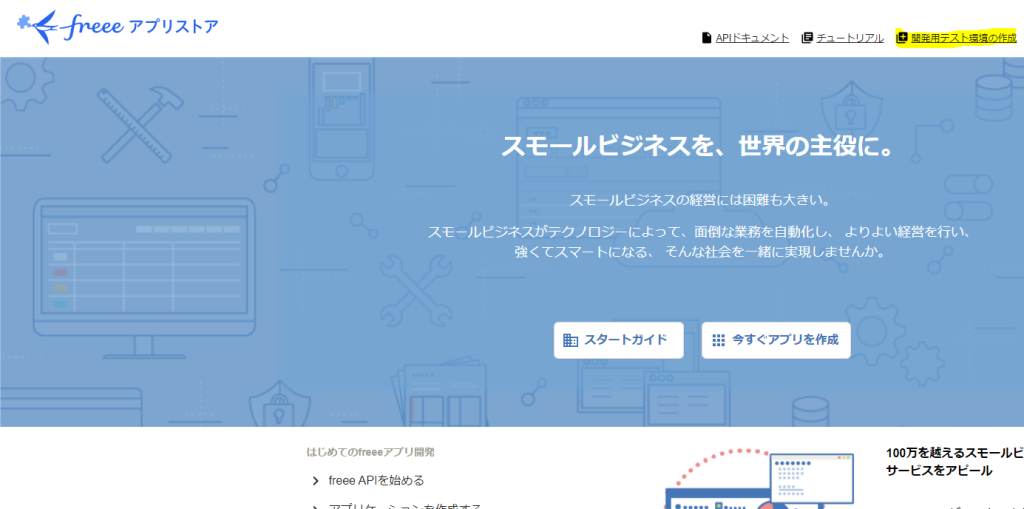
Task: Click the grid icon in 今すぐアプリを作成
Action: (x=718, y=340)
